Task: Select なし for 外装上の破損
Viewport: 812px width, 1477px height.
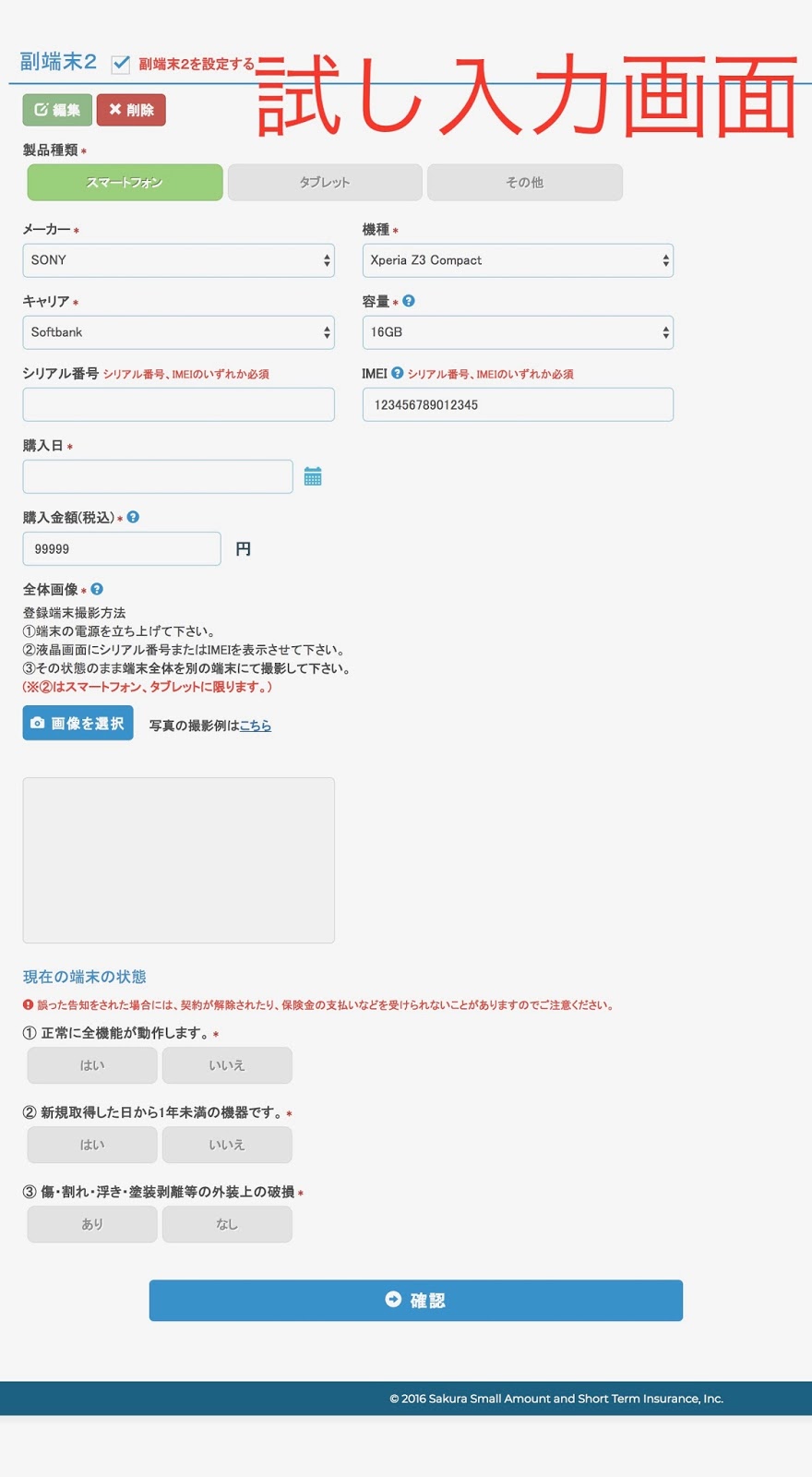Action: point(227,1224)
